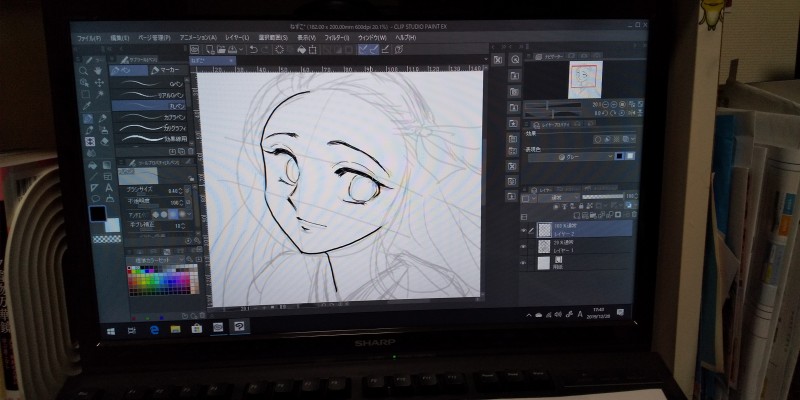This screenshot has height=400, width=800.
Task: Click the New document icon in command bar
Action: point(210,49)
